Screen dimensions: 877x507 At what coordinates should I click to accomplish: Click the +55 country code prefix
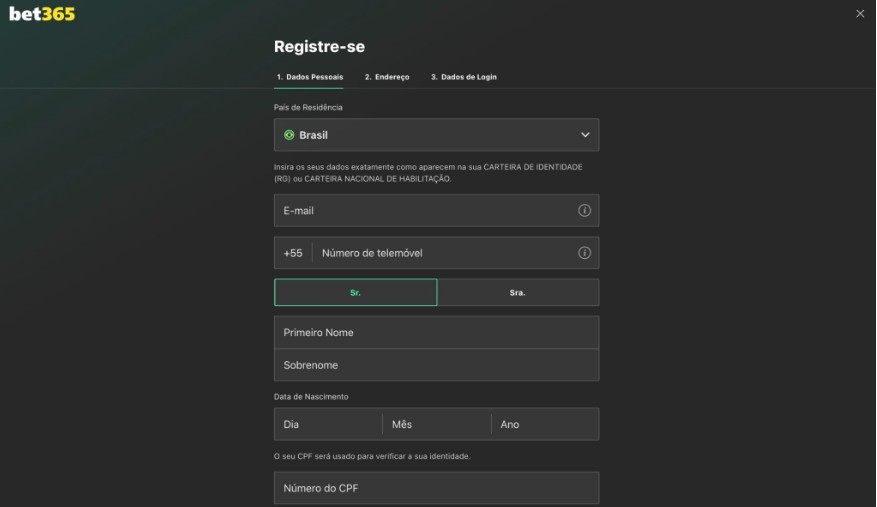[x=293, y=253]
